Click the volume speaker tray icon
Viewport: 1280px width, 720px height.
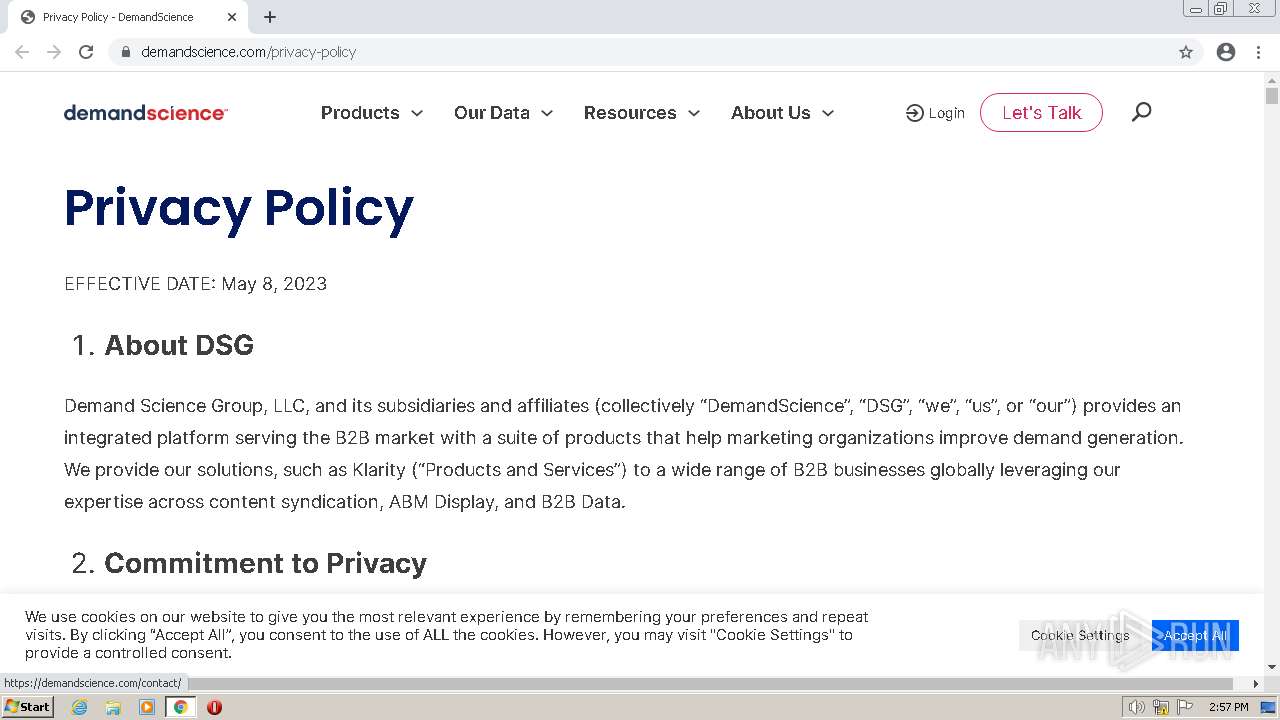1136,707
